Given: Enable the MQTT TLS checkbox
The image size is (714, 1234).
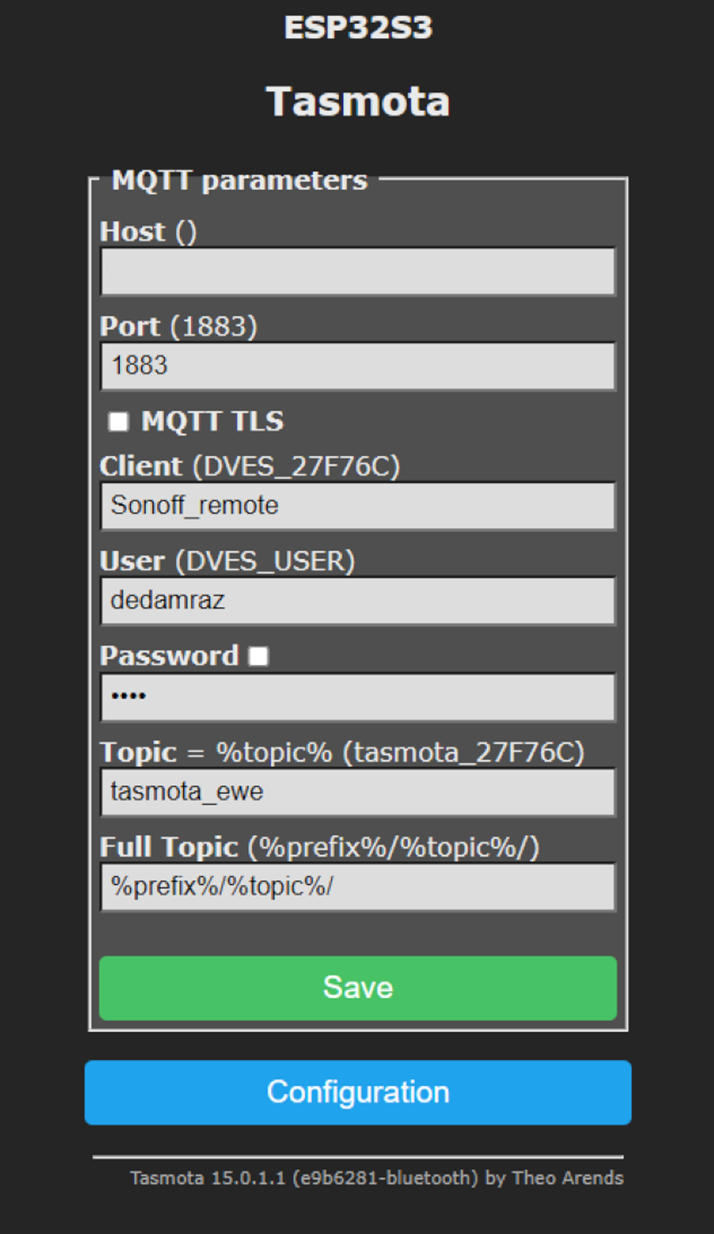Looking at the screenshot, I should 118,422.
